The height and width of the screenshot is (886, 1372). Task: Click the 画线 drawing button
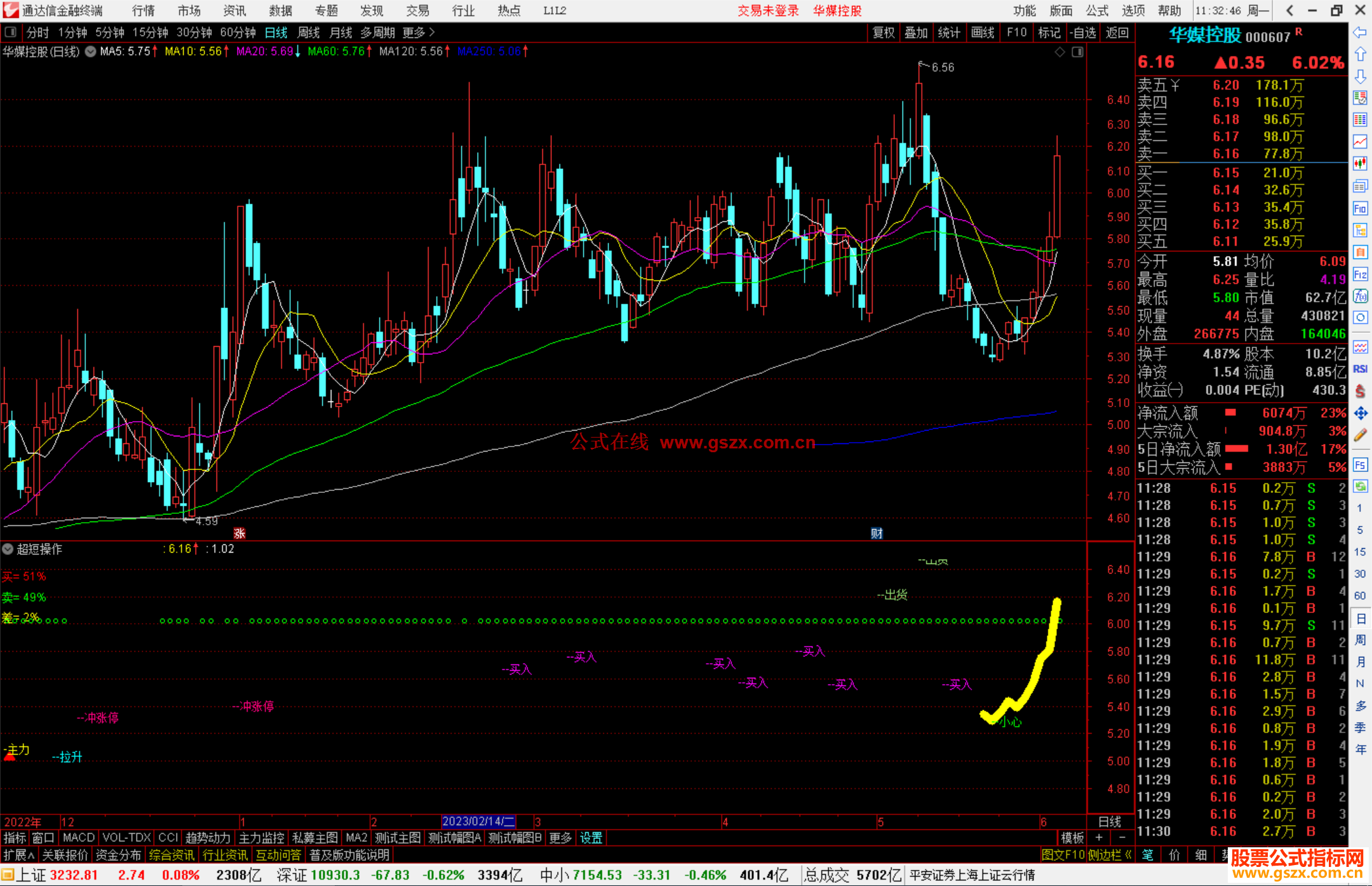click(982, 32)
